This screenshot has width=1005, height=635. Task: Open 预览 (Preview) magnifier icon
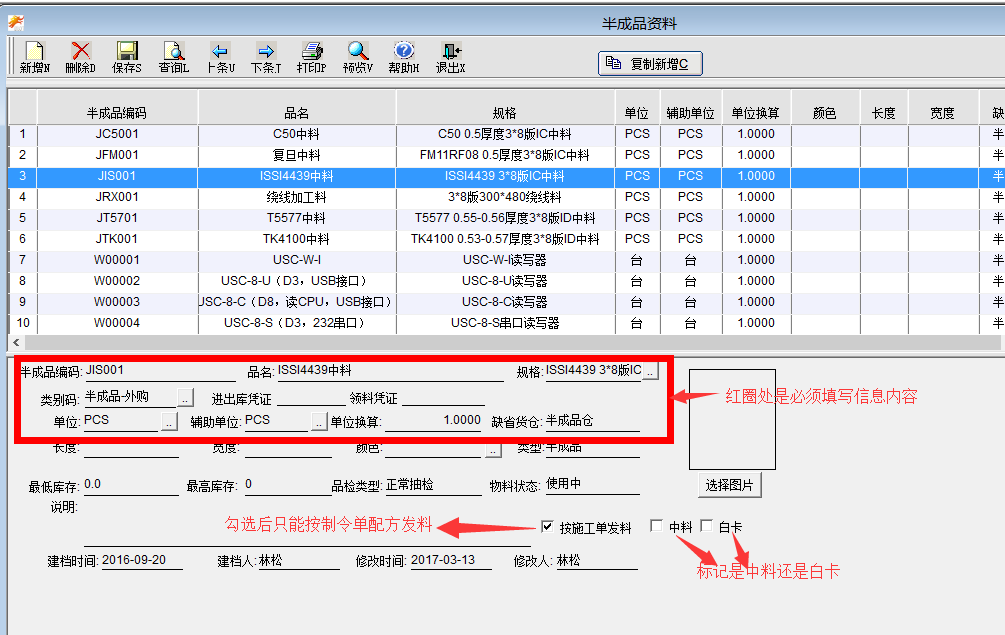click(x=357, y=57)
